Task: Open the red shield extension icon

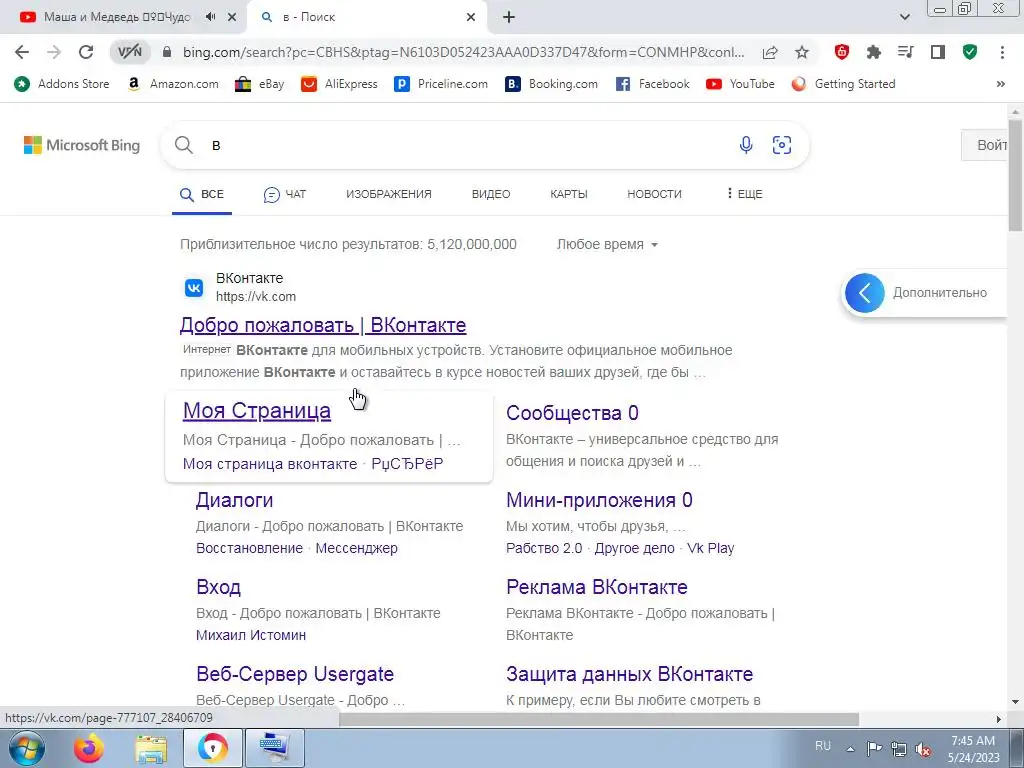Action: point(842,52)
